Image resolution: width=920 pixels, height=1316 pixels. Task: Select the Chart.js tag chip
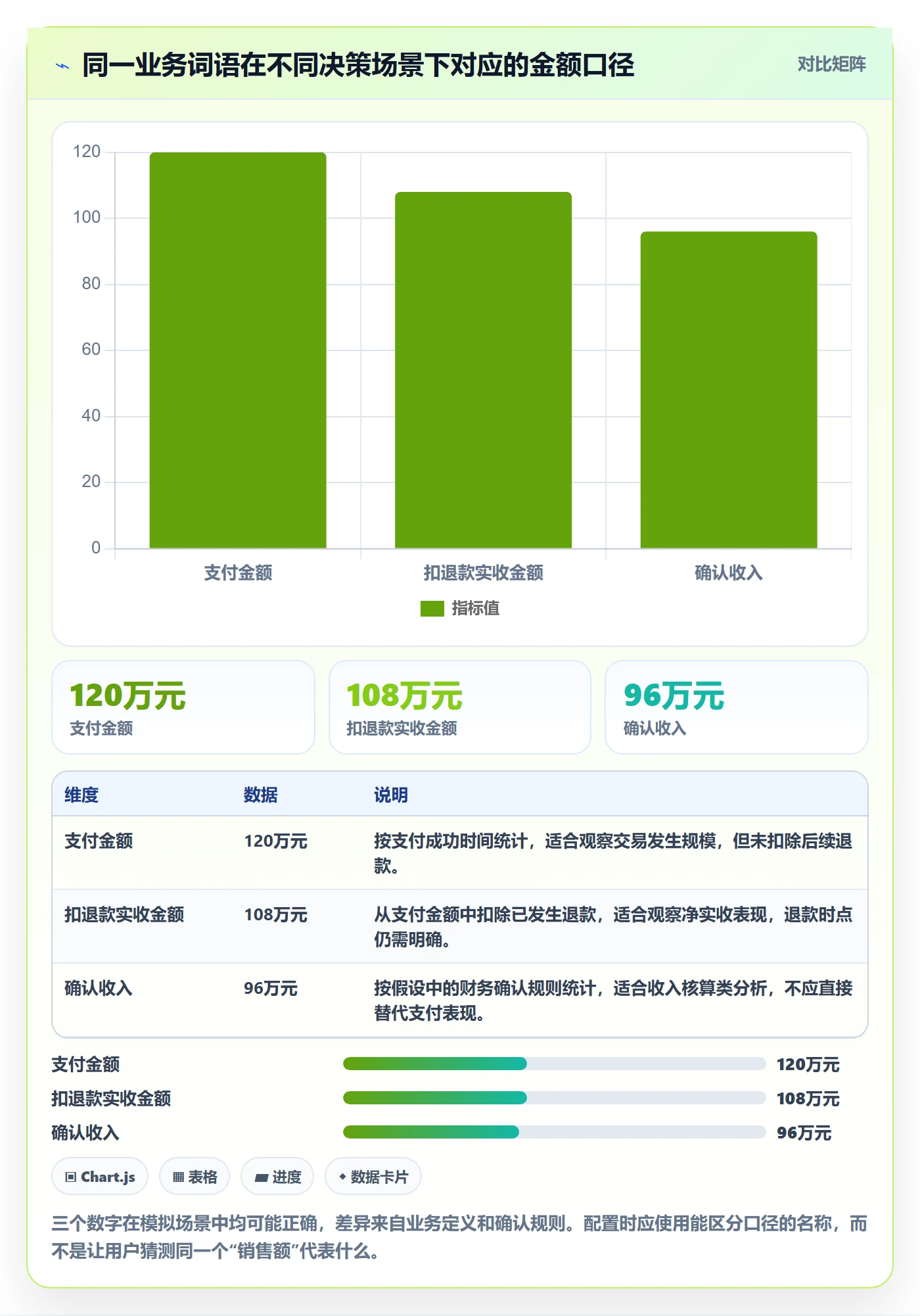100,1177
